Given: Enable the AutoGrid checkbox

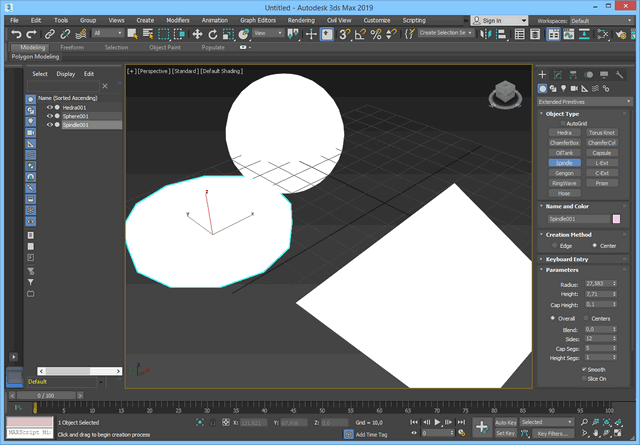Looking at the screenshot, I should pos(561,123).
